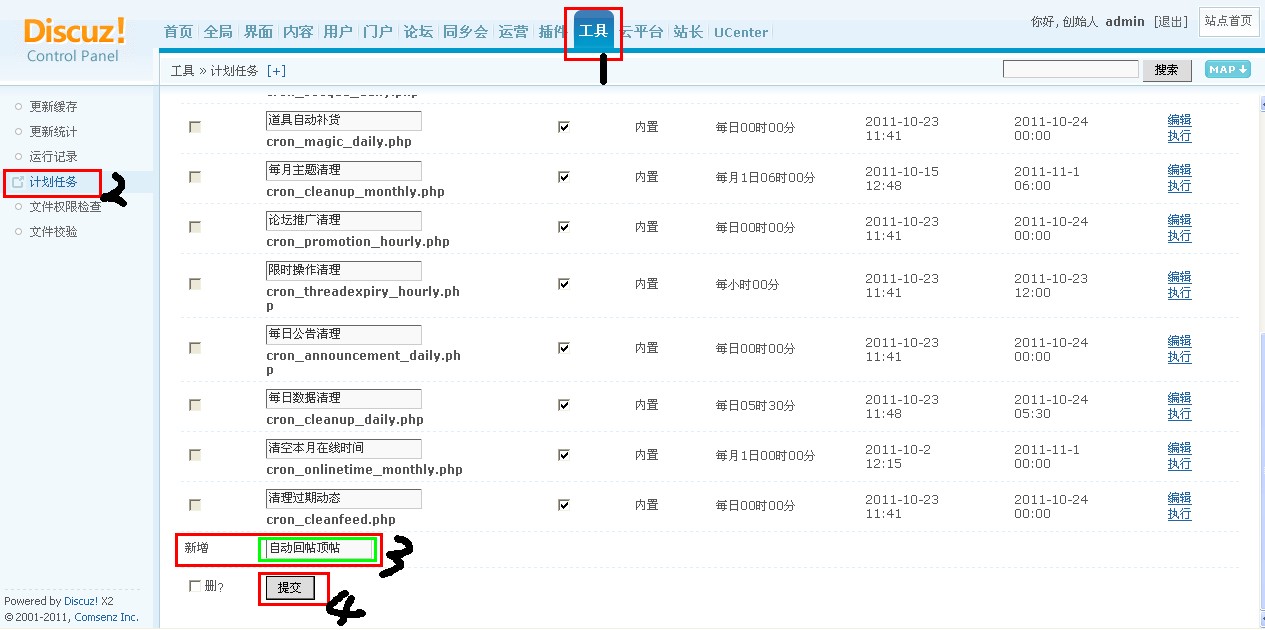Click the MAP navigation button

click(x=1228, y=69)
